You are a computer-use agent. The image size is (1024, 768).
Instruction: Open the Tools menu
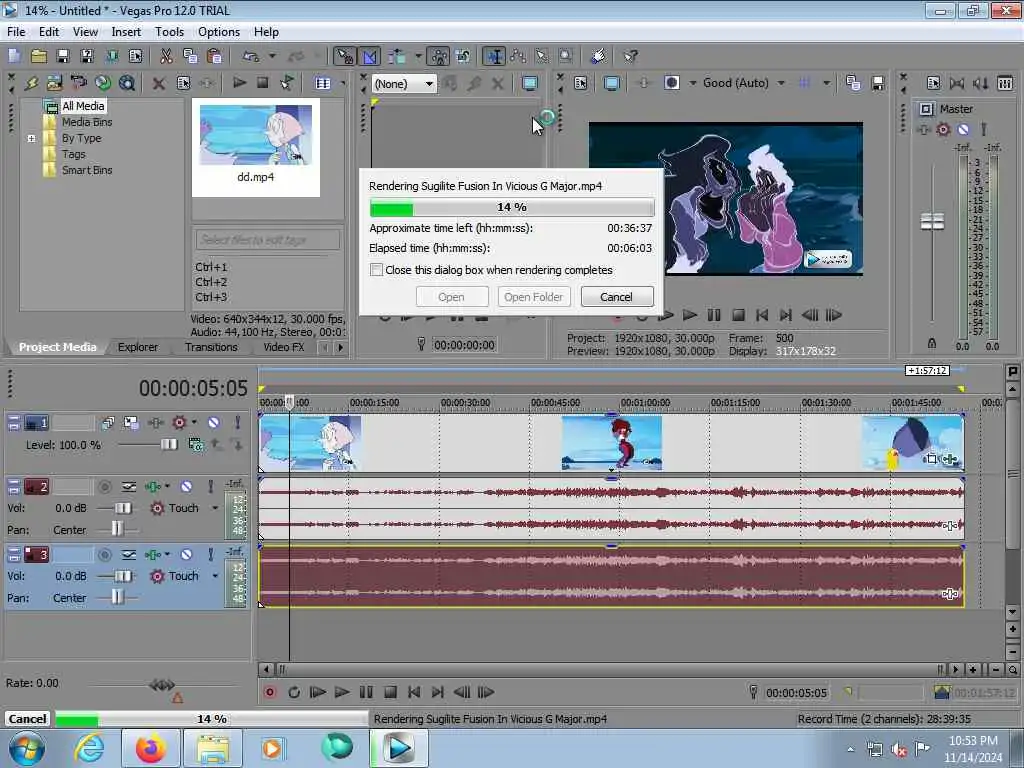click(169, 31)
